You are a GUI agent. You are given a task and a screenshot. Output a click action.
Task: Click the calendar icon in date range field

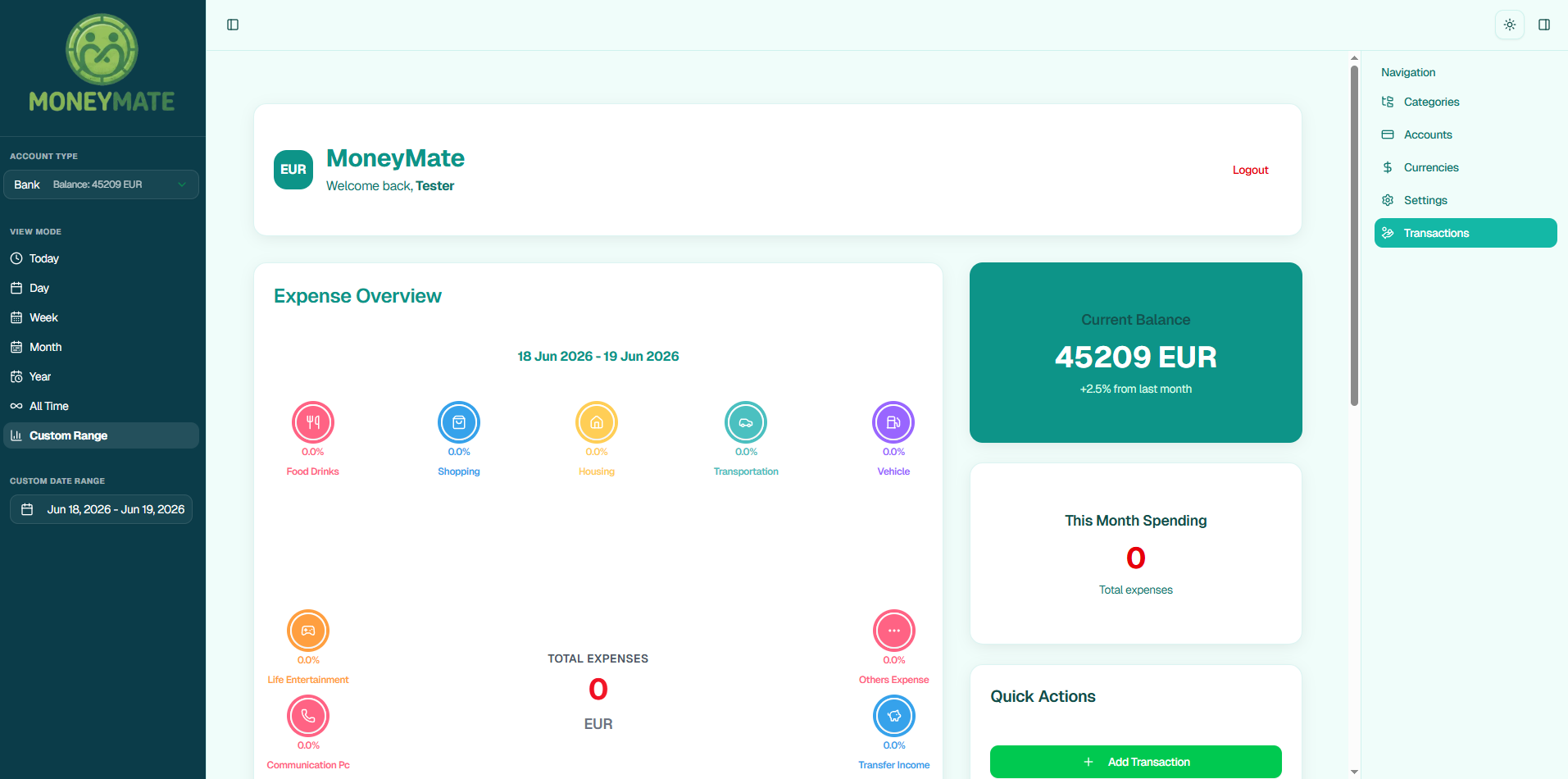[x=27, y=509]
